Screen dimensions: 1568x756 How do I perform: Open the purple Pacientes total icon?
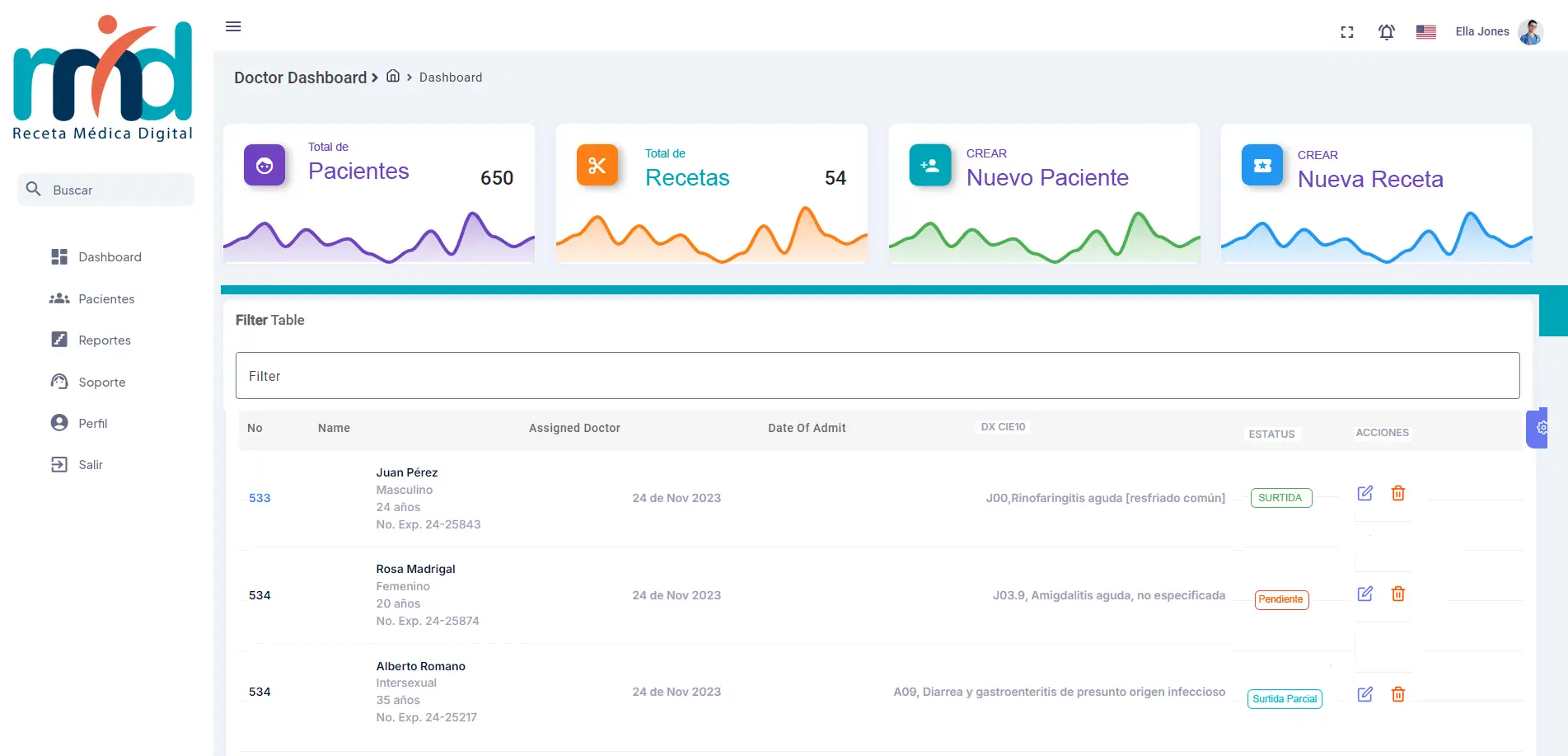click(264, 166)
